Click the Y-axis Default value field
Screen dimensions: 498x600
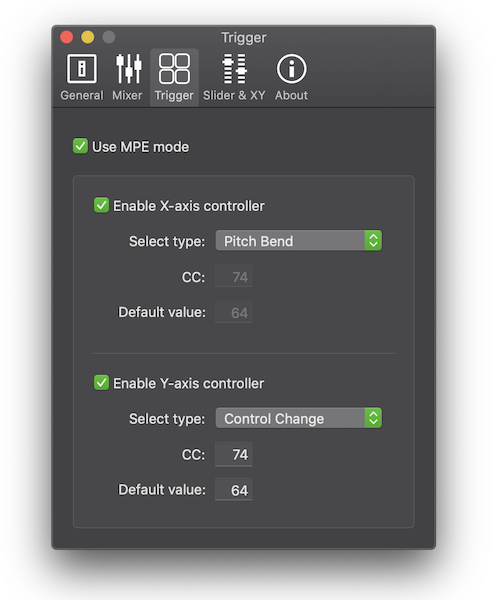pos(233,489)
